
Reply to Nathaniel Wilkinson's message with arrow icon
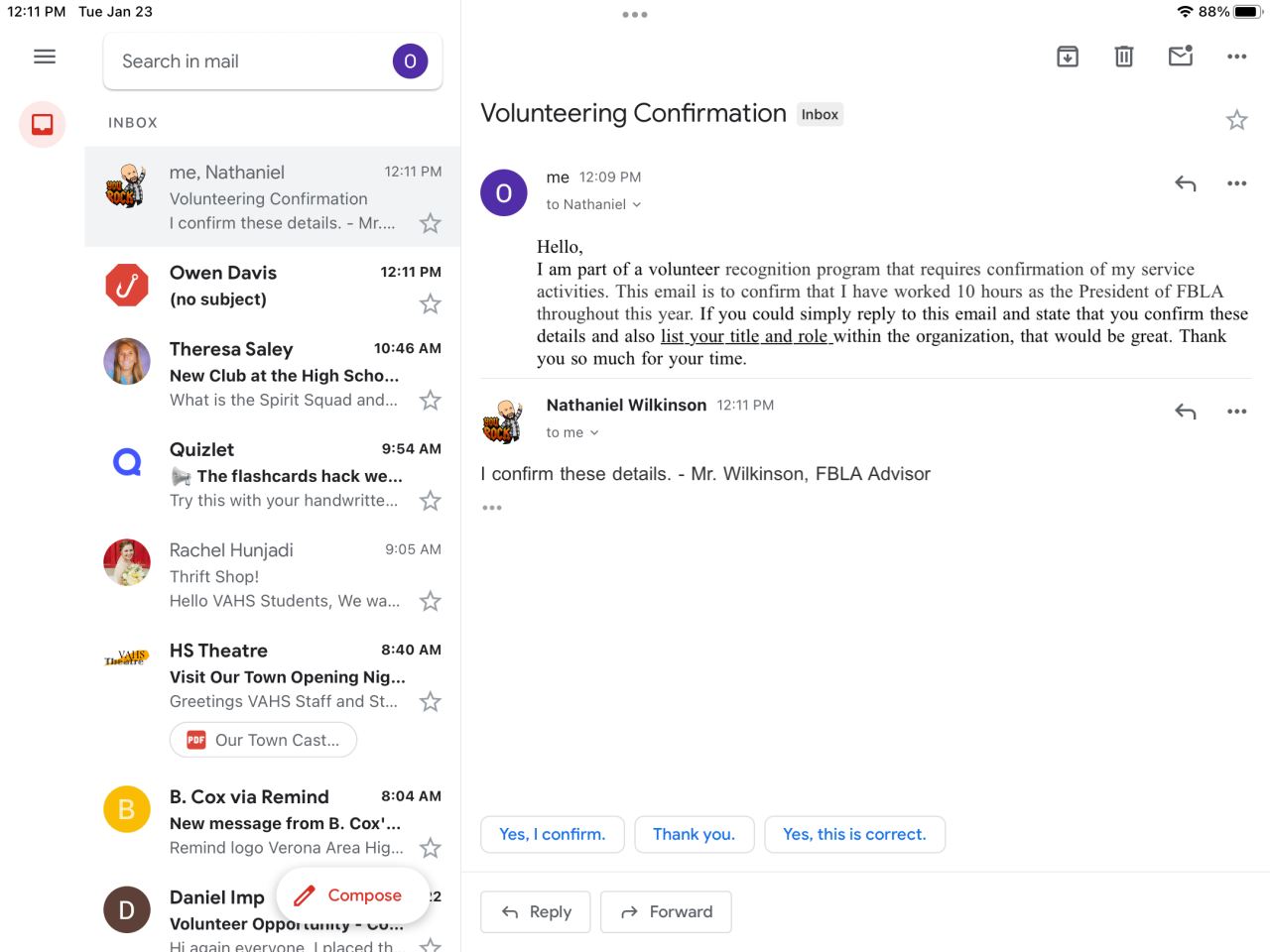(x=1186, y=412)
